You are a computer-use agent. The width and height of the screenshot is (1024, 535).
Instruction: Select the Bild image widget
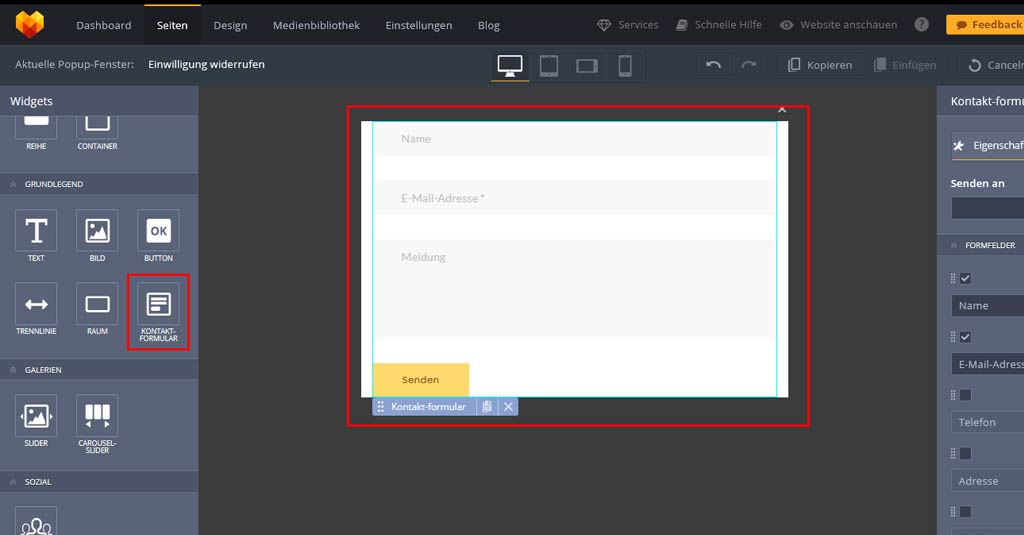coord(97,231)
